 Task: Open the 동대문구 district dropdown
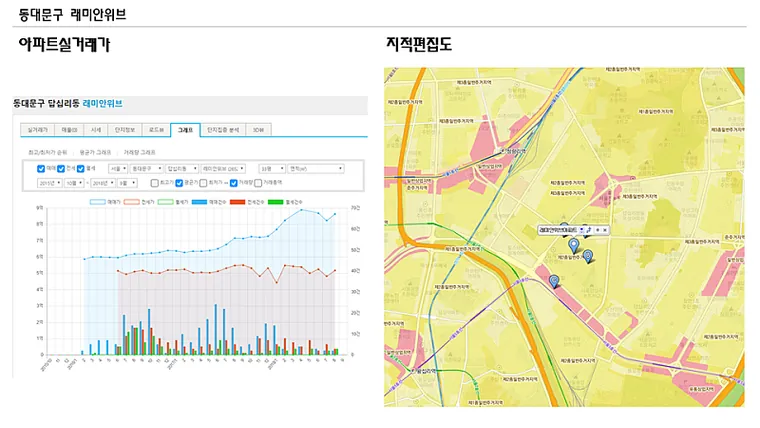coord(147,169)
